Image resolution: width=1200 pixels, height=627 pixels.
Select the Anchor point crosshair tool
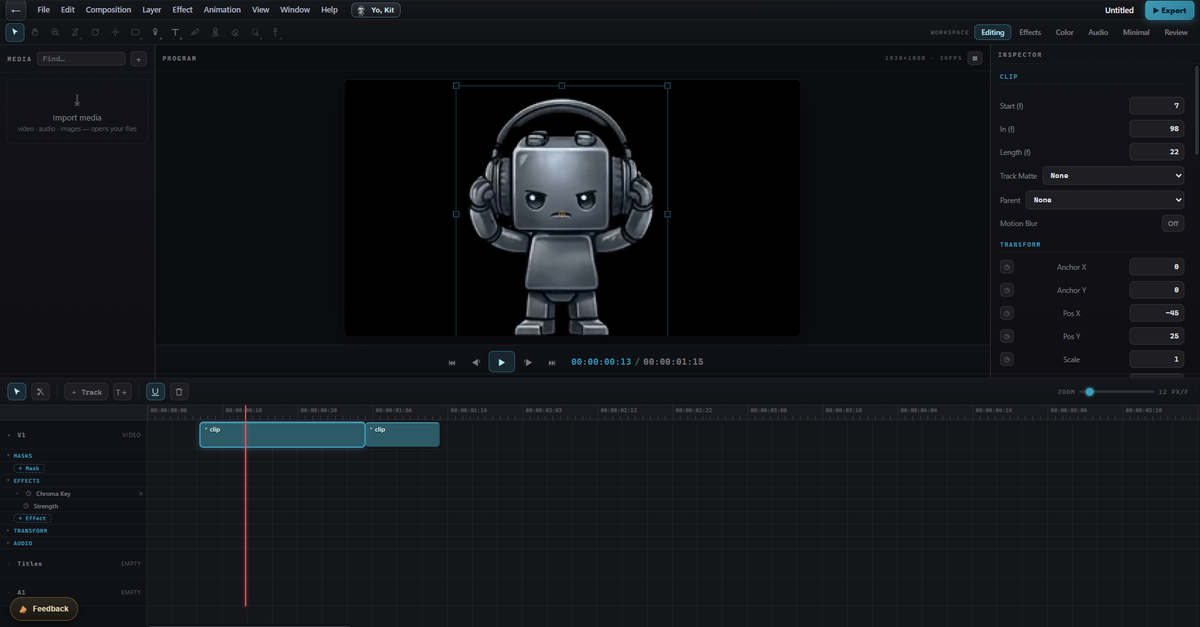pyautogui.click(x=115, y=32)
